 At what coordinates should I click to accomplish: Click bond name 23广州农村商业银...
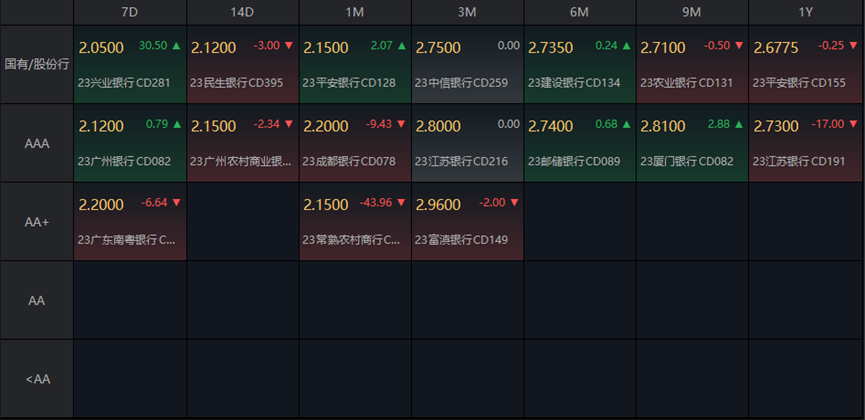(241, 162)
